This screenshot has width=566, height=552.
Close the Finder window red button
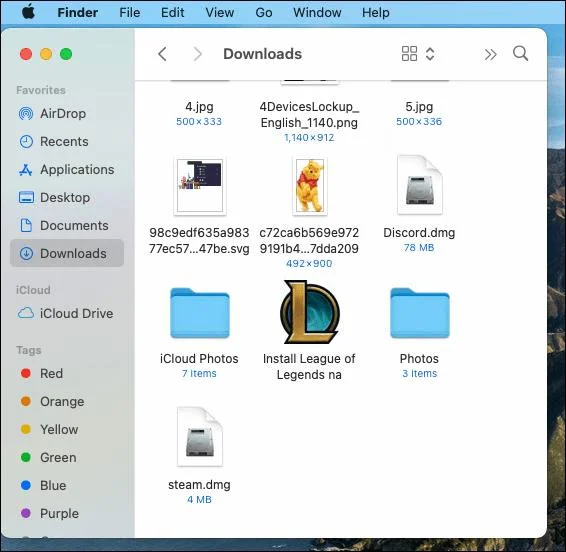coord(26,54)
